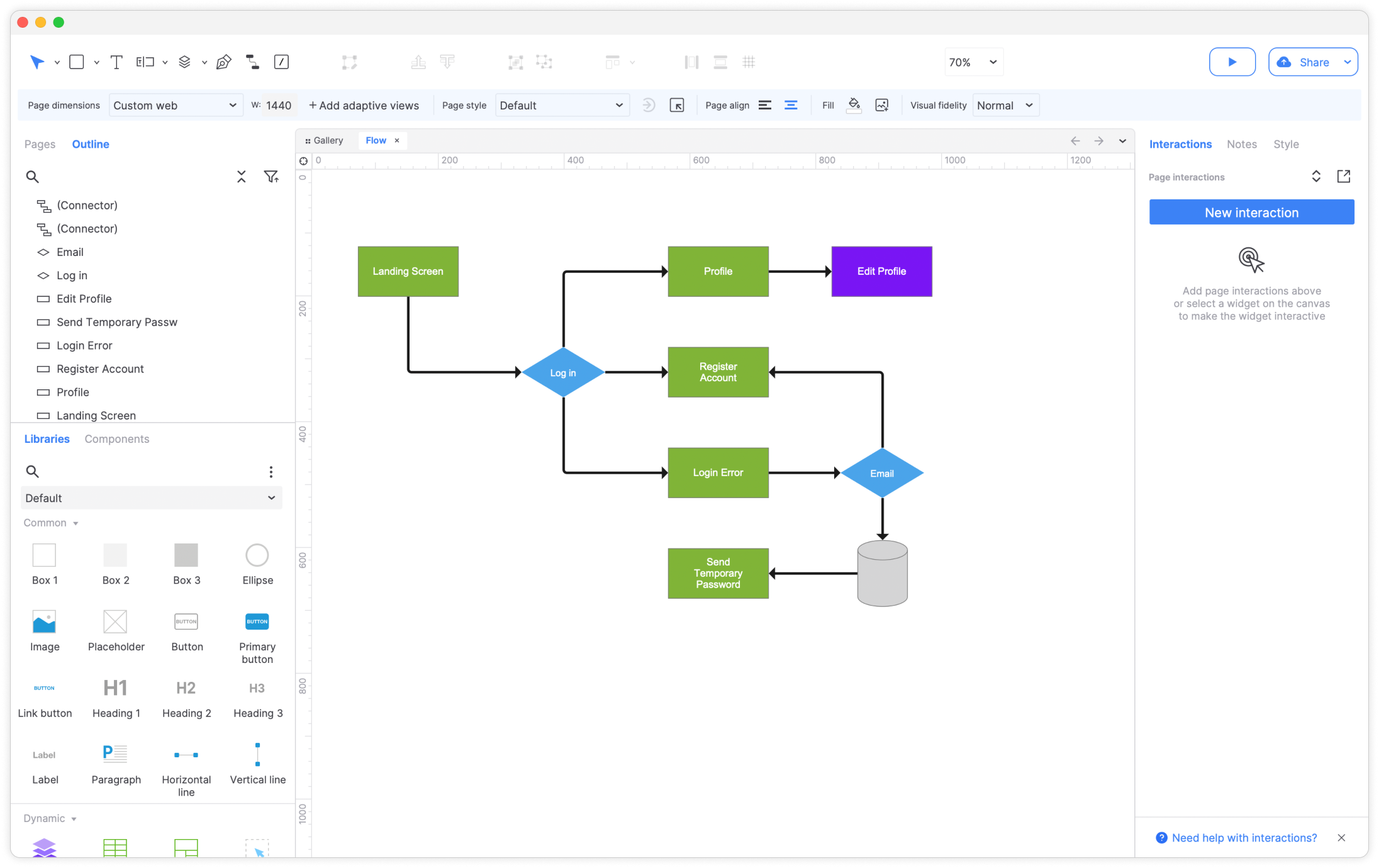Align page to the center
Viewport: 1379px width, 868px height.
[x=791, y=105]
